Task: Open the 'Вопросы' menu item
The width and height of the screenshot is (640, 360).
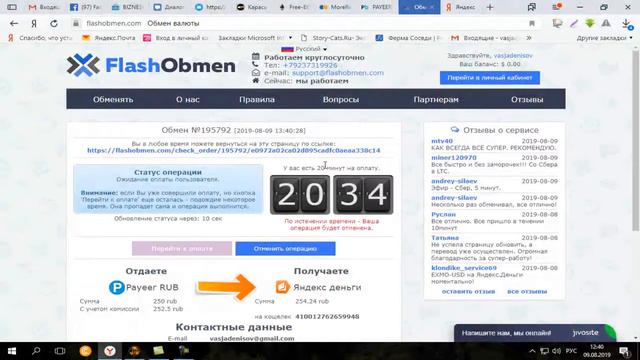Action: pos(341,99)
